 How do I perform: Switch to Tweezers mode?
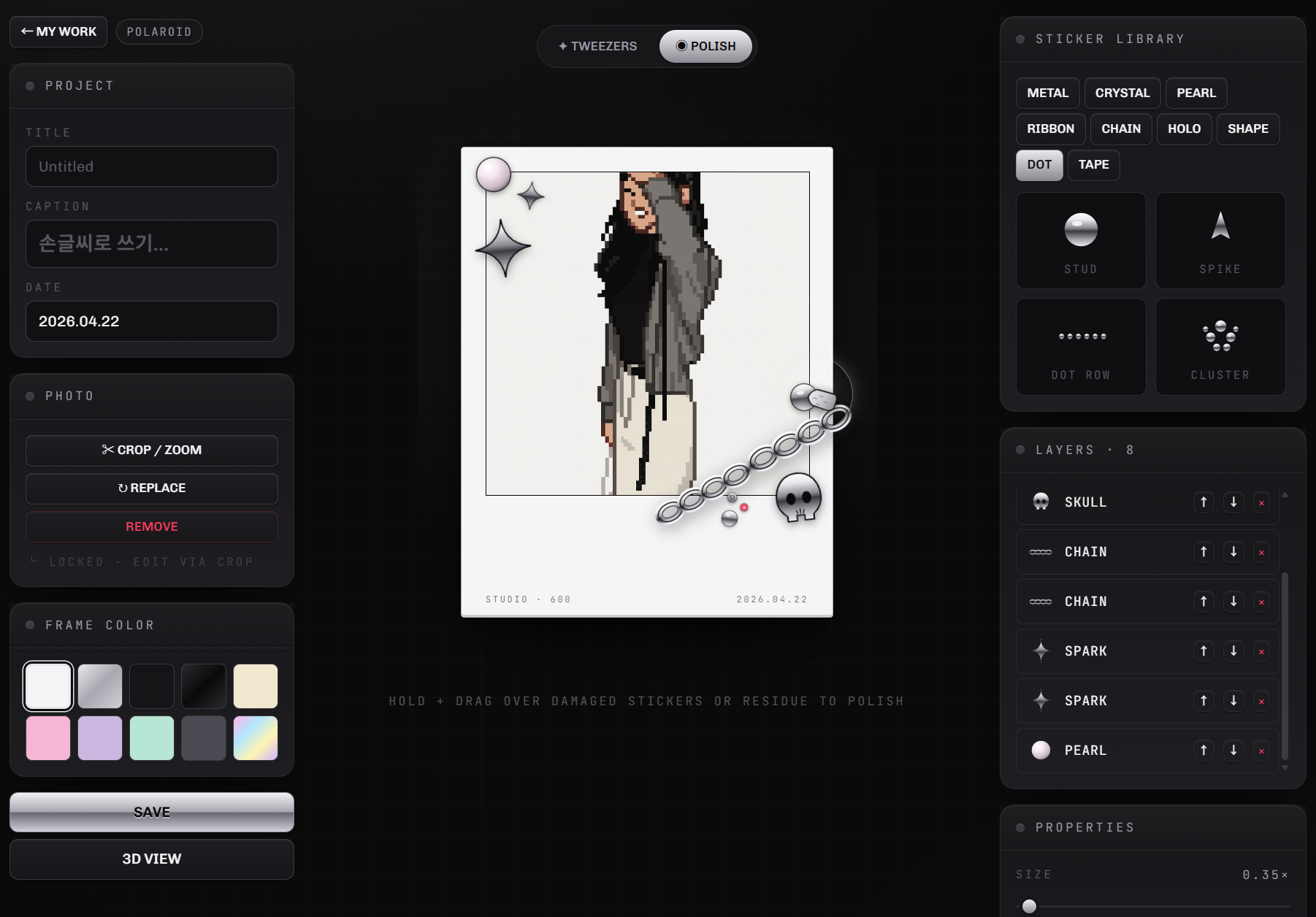tap(598, 46)
